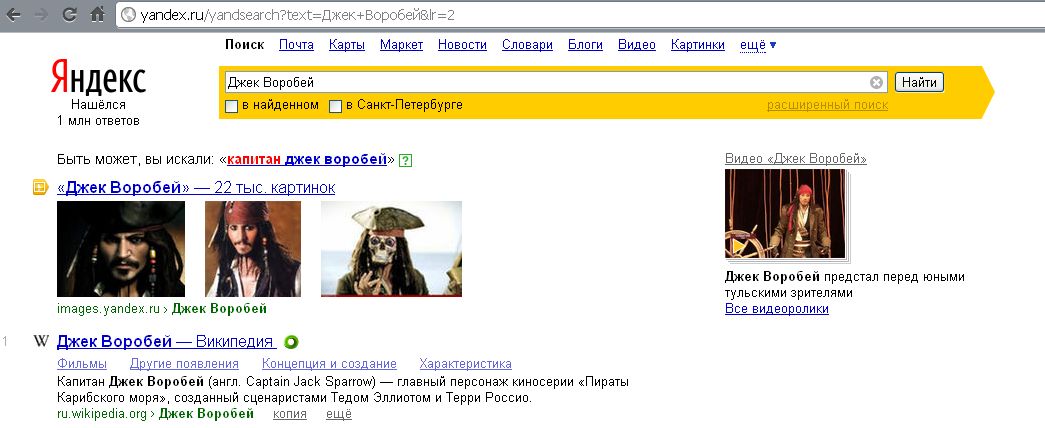1045x428 pixels.
Task: Open the images.yandex.ru source link
Action: click(109, 309)
